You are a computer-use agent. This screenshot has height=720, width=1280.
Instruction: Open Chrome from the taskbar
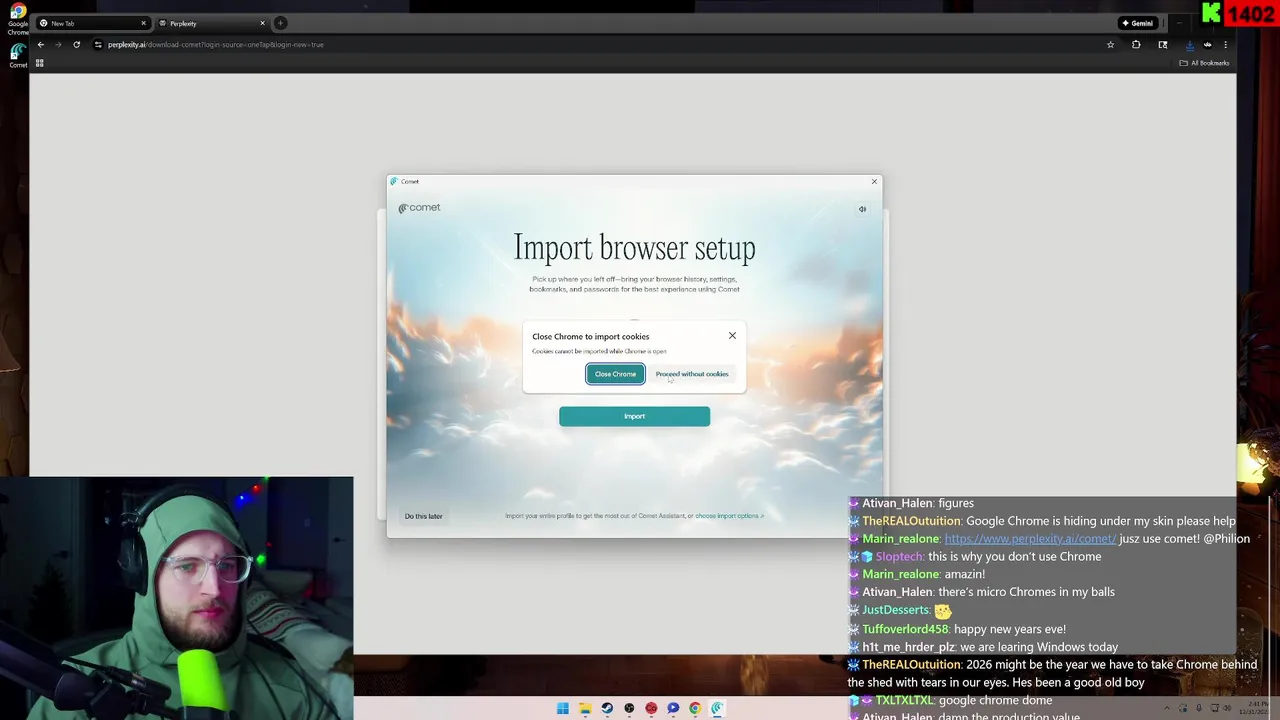point(695,708)
